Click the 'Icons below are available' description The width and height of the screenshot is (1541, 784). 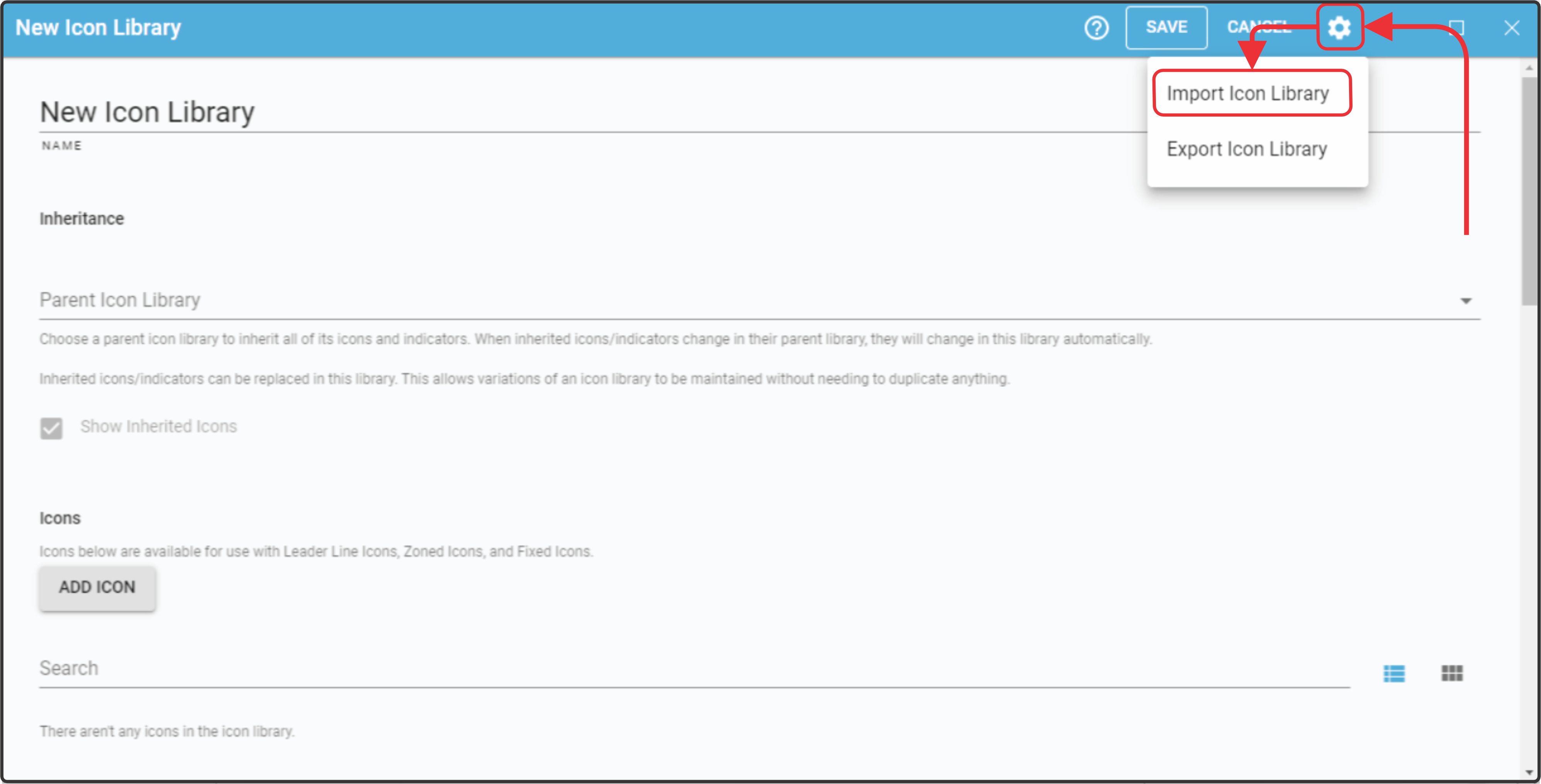pyautogui.click(x=316, y=551)
